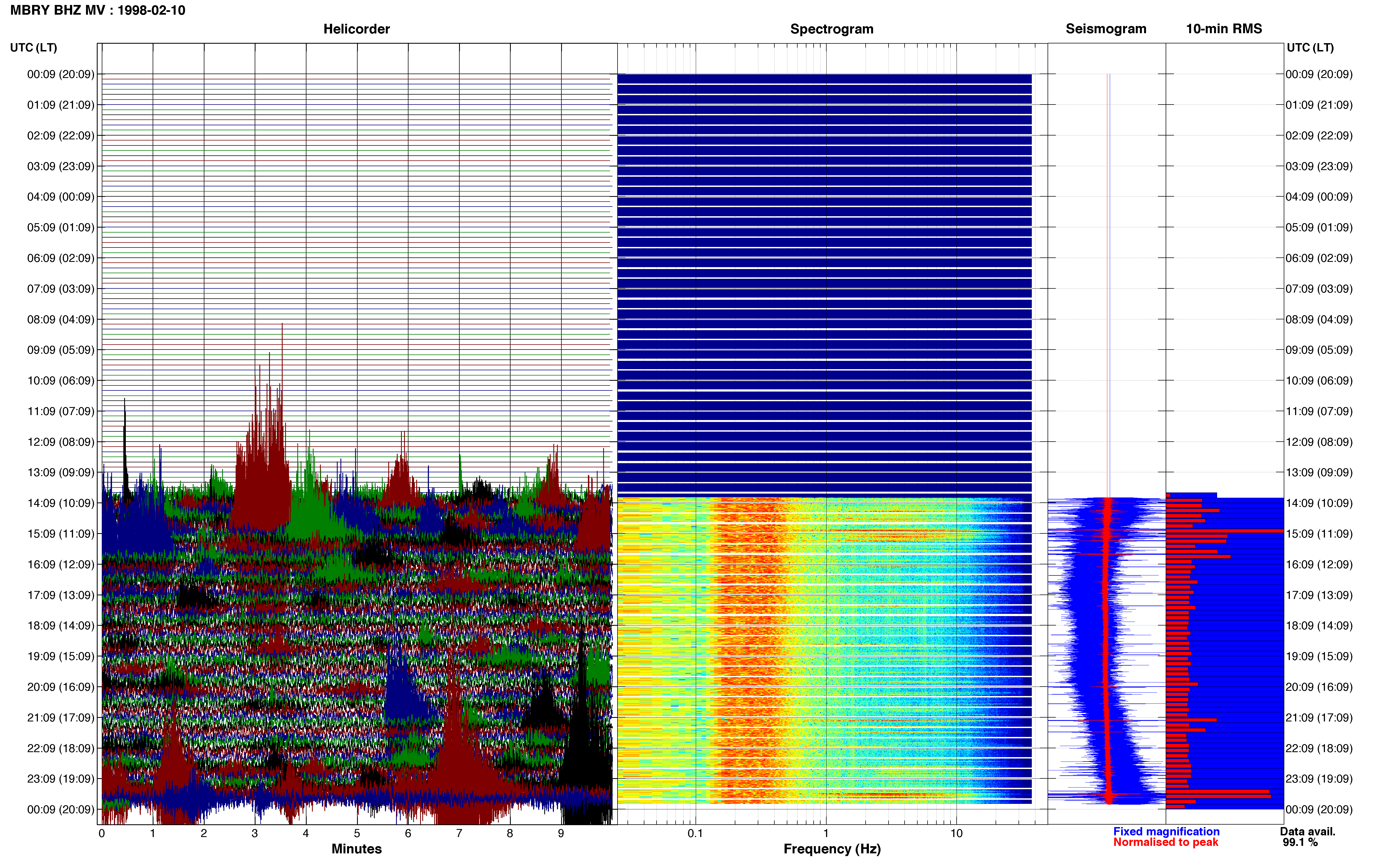Click right-side time label '15:09 (11:09)'

coord(1319,533)
